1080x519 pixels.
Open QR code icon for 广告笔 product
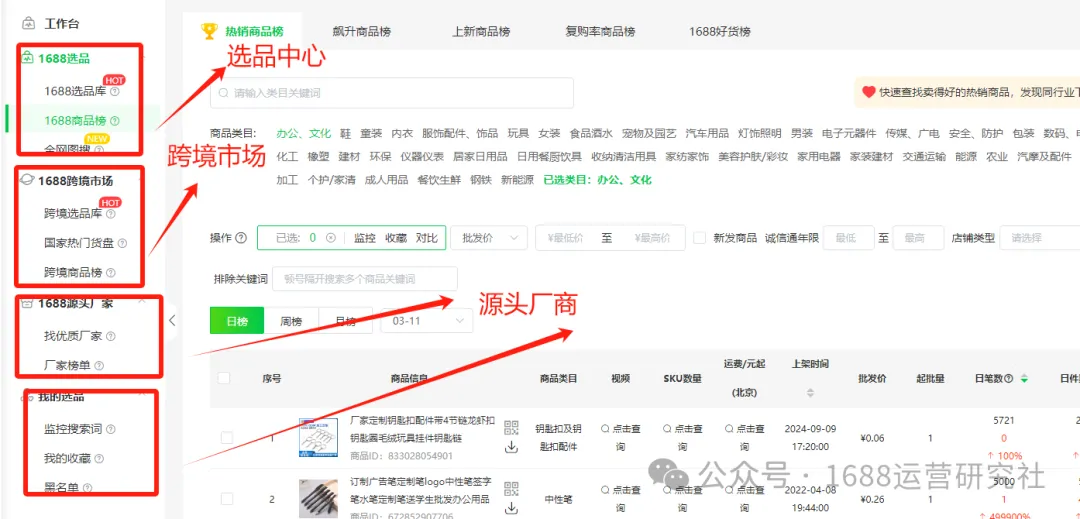click(x=511, y=489)
